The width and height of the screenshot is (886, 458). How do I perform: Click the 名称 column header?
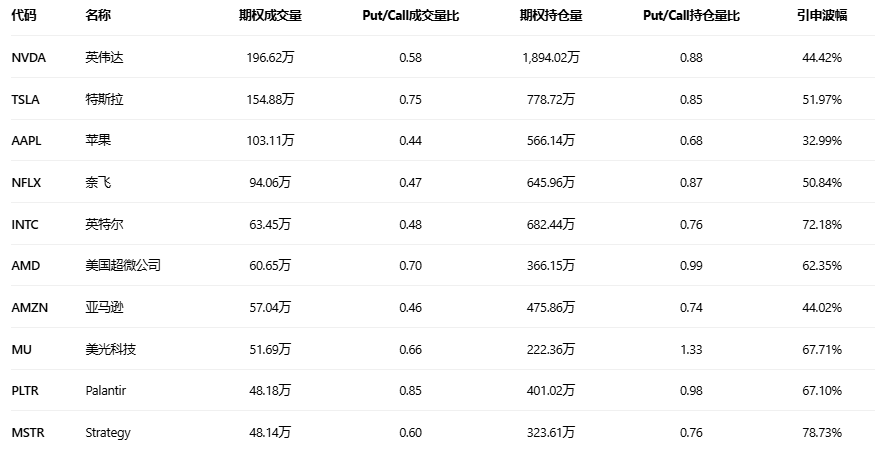[x=98, y=16]
